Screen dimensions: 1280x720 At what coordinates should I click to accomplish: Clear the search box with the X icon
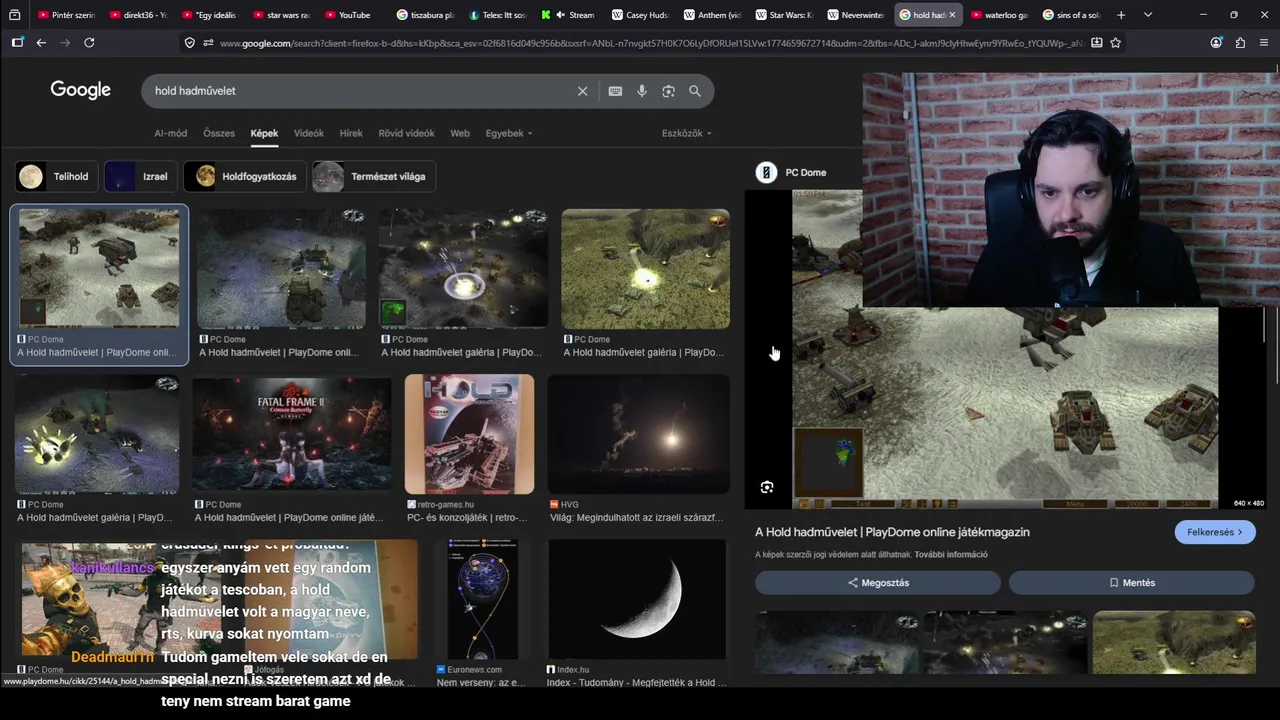[583, 91]
